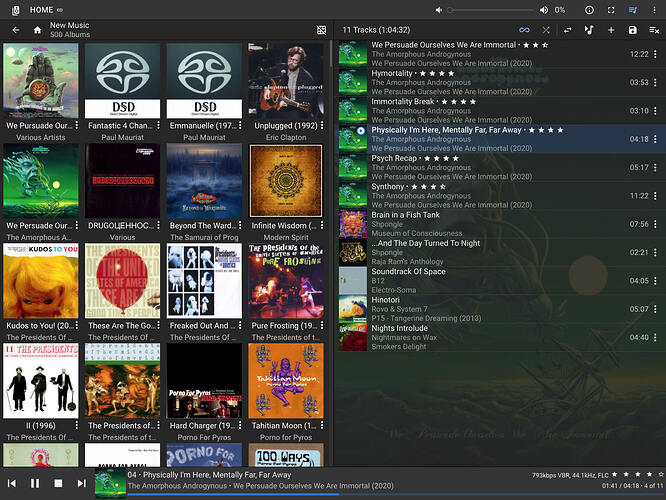Image resolution: width=666 pixels, height=500 pixels.
Task: Go to home screen via house icon
Action: coord(37,30)
